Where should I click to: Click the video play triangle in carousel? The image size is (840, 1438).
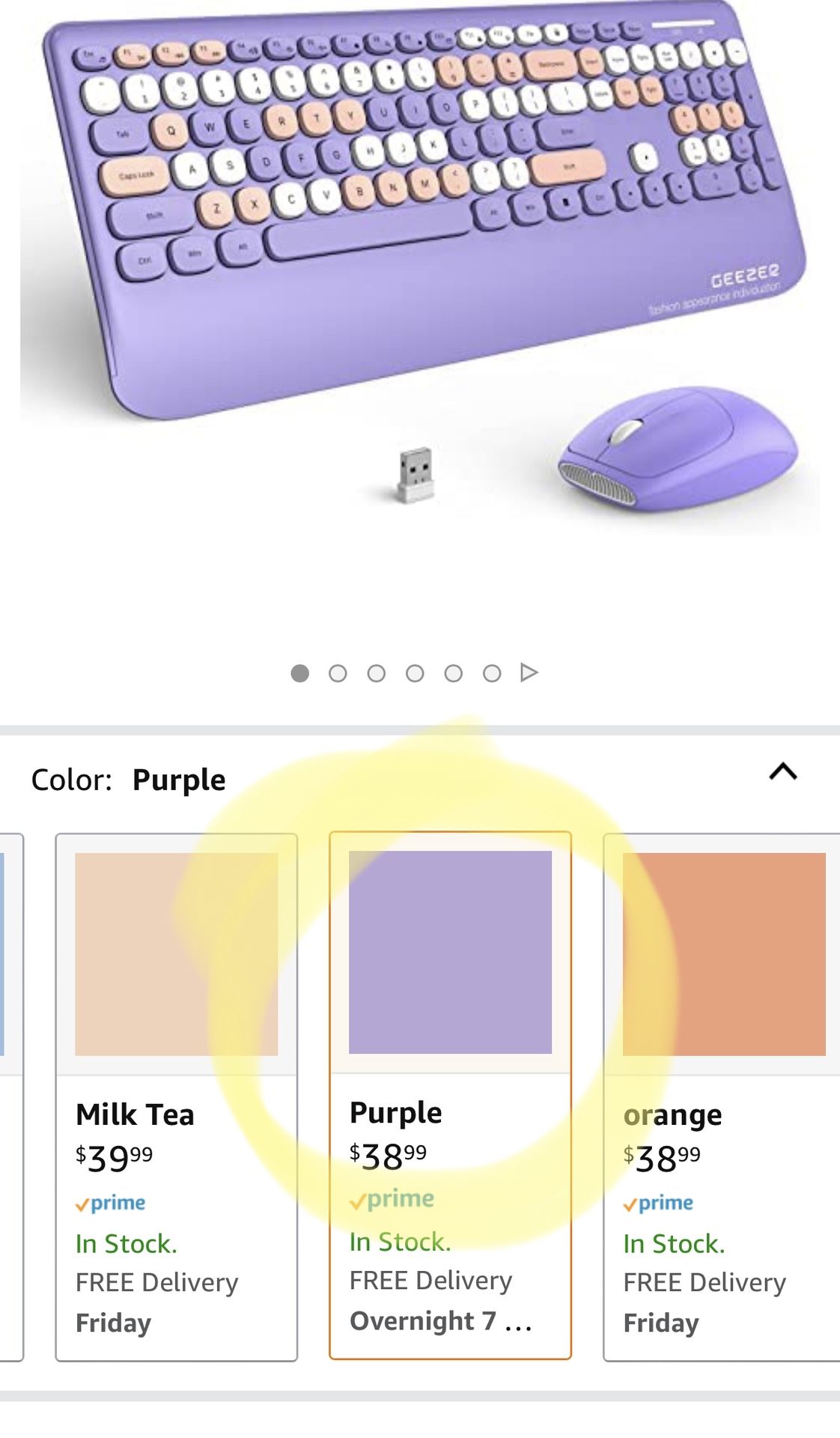(x=529, y=673)
